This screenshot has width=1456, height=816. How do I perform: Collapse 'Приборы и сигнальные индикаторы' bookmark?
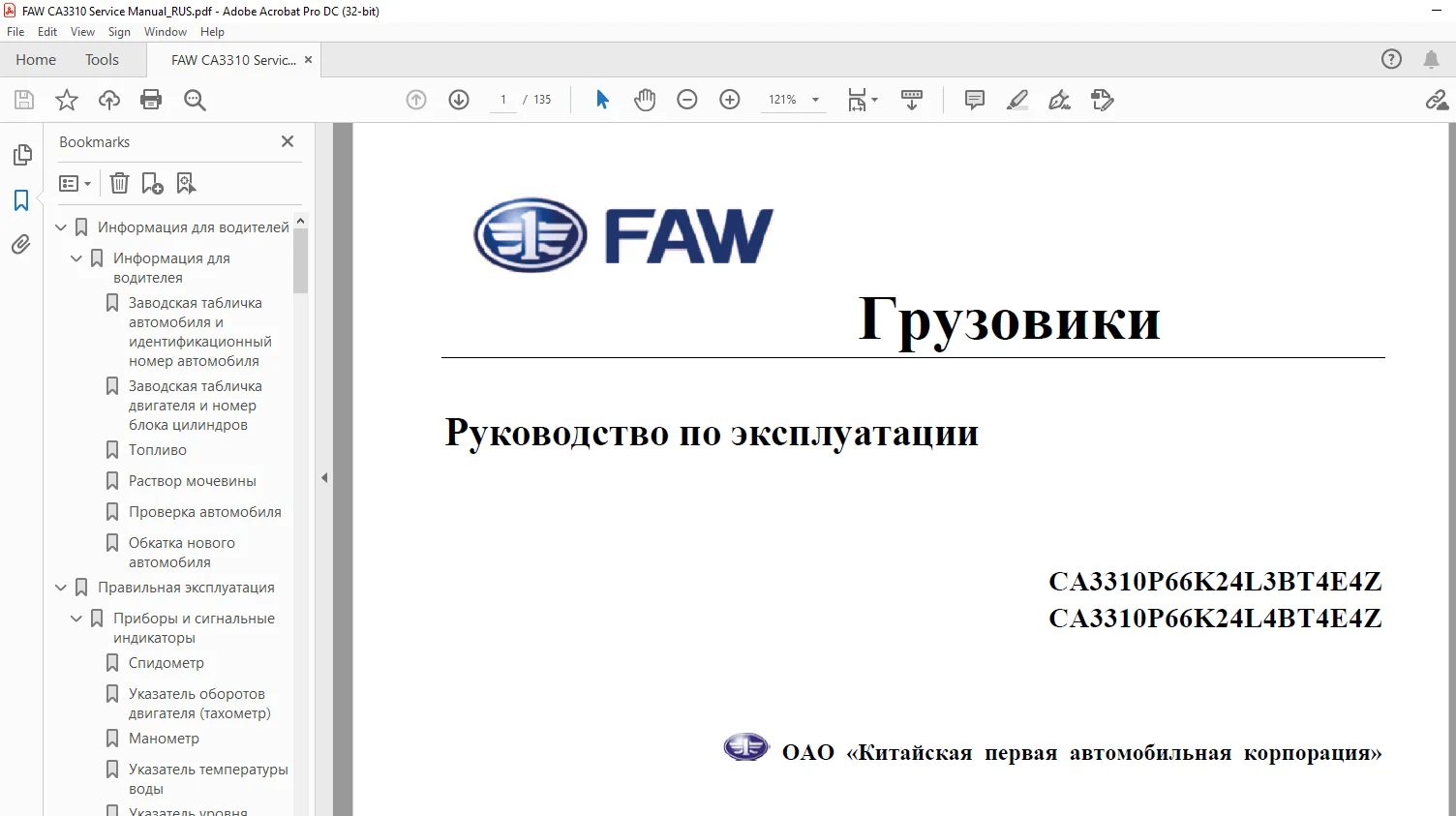[x=76, y=619]
